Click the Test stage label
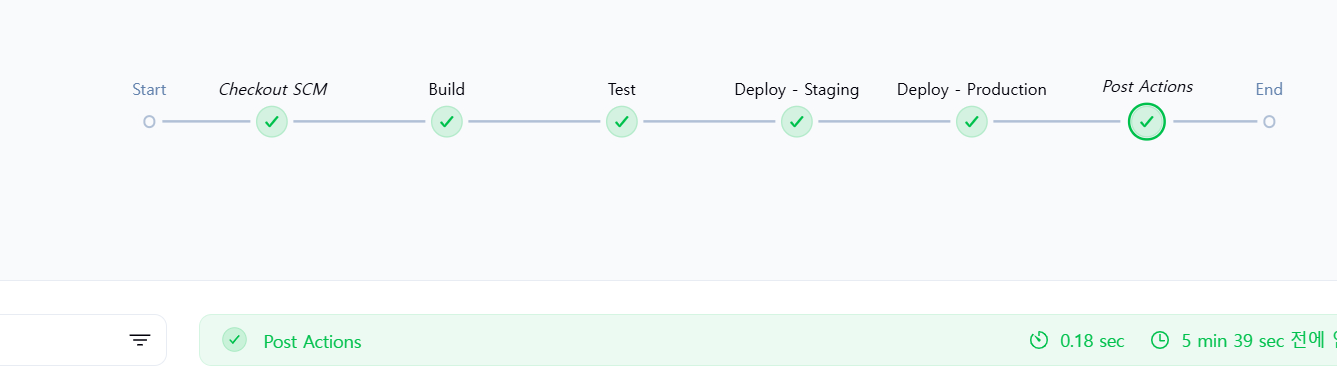 coord(622,89)
